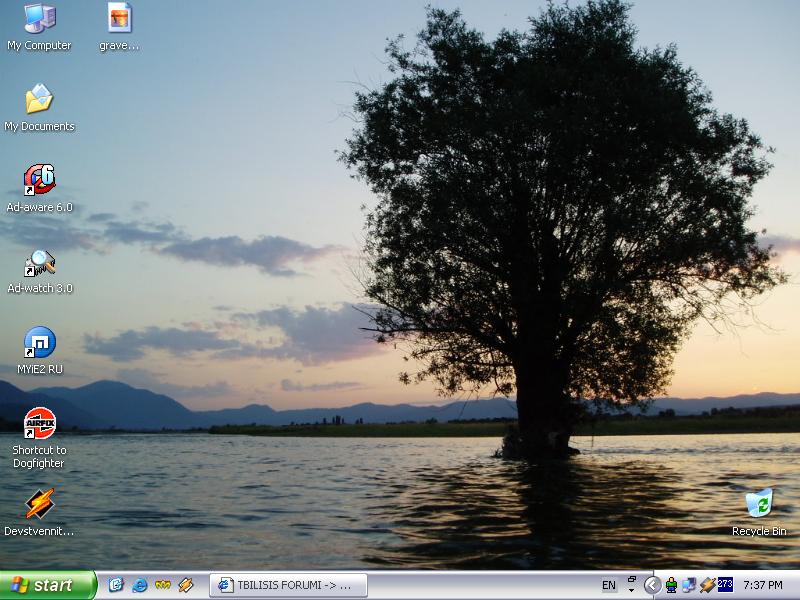Click the 7:37 PM clock
This screenshot has width=800, height=600.
pyautogui.click(x=763, y=585)
